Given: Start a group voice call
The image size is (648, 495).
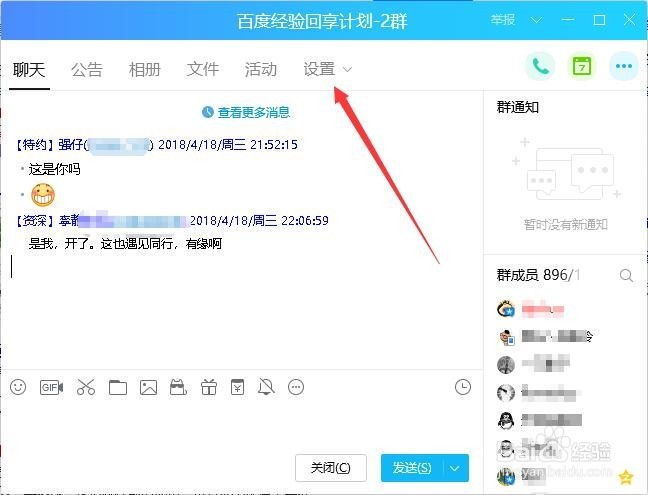Looking at the screenshot, I should tap(540, 66).
